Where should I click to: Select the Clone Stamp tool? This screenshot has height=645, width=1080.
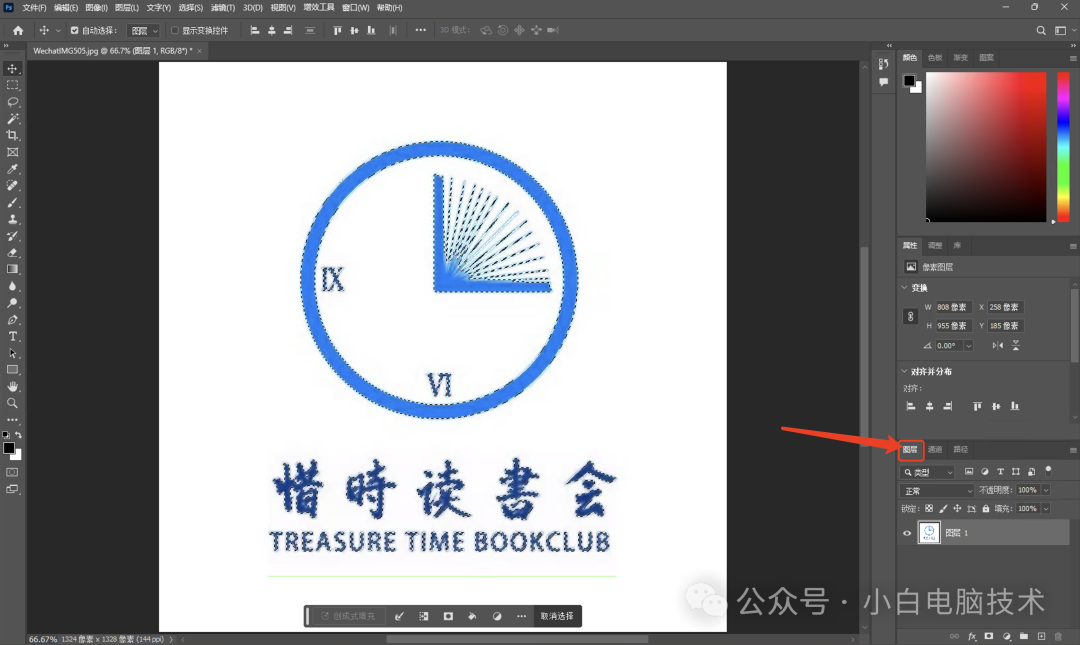pyautogui.click(x=12, y=219)
